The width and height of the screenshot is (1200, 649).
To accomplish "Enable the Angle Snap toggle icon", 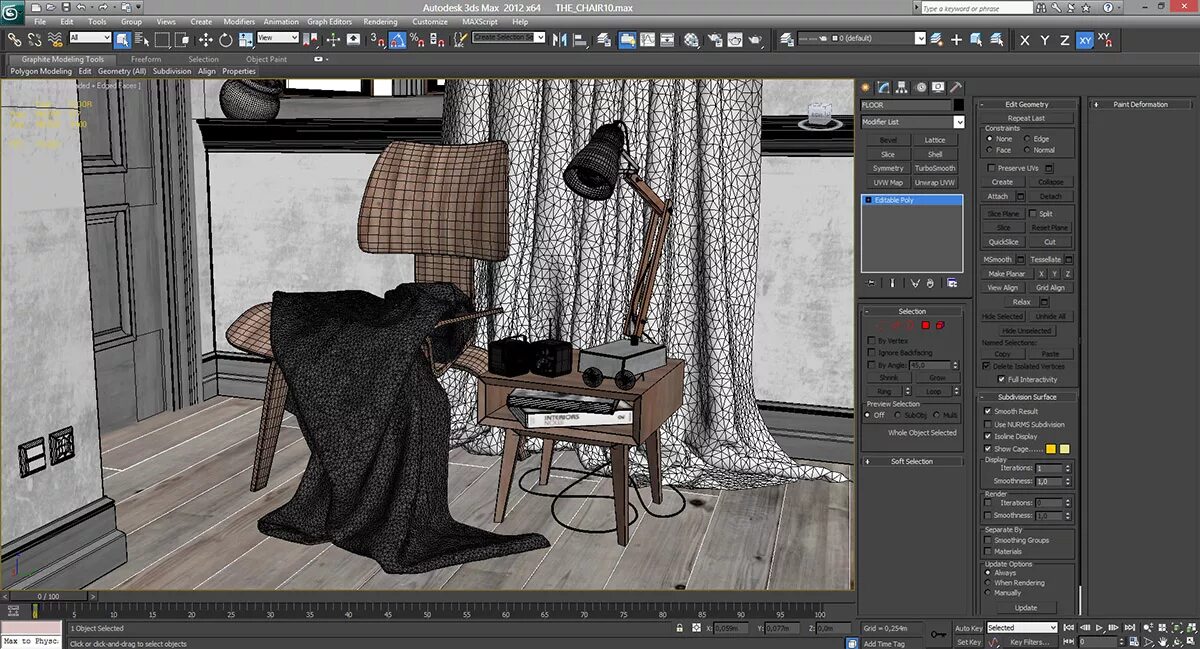I will coord(397,40).
